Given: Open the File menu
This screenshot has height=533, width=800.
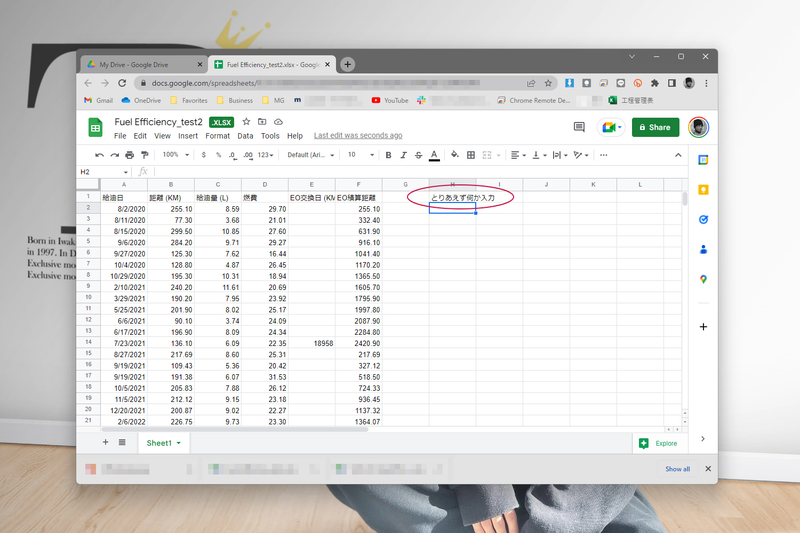Looking at the screenshot, I should click(120, 136).
